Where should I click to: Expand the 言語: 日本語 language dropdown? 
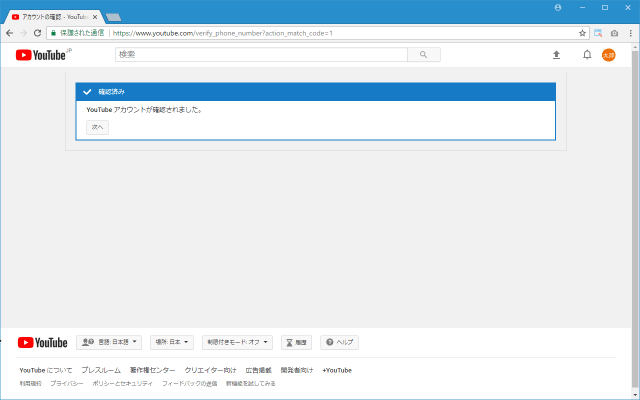(110, 342)
